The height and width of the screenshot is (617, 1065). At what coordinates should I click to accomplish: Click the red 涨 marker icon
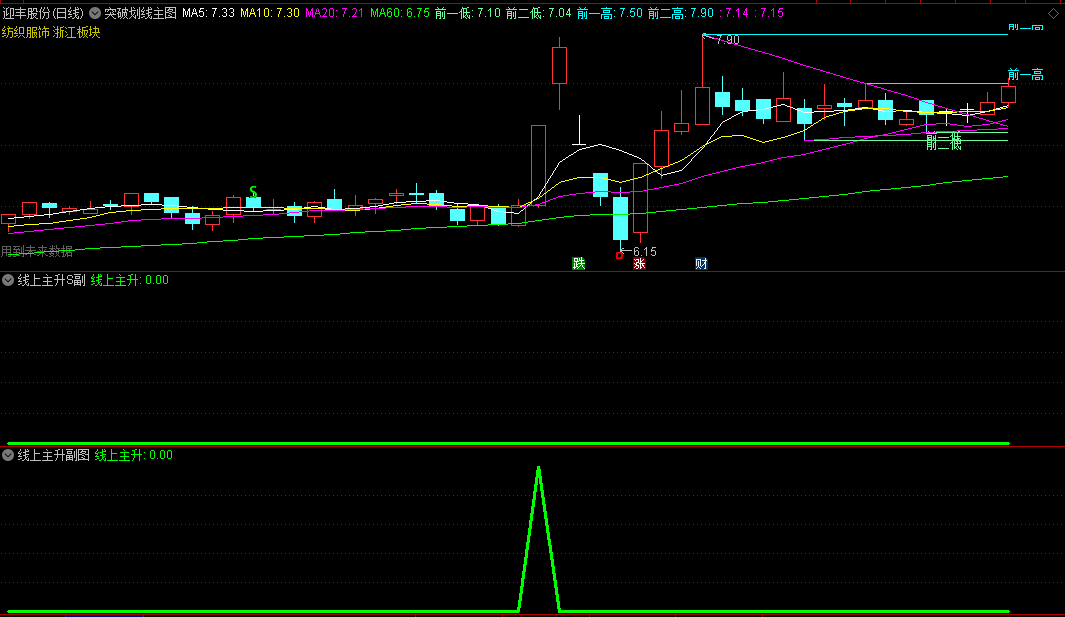[x=639, y=264]
